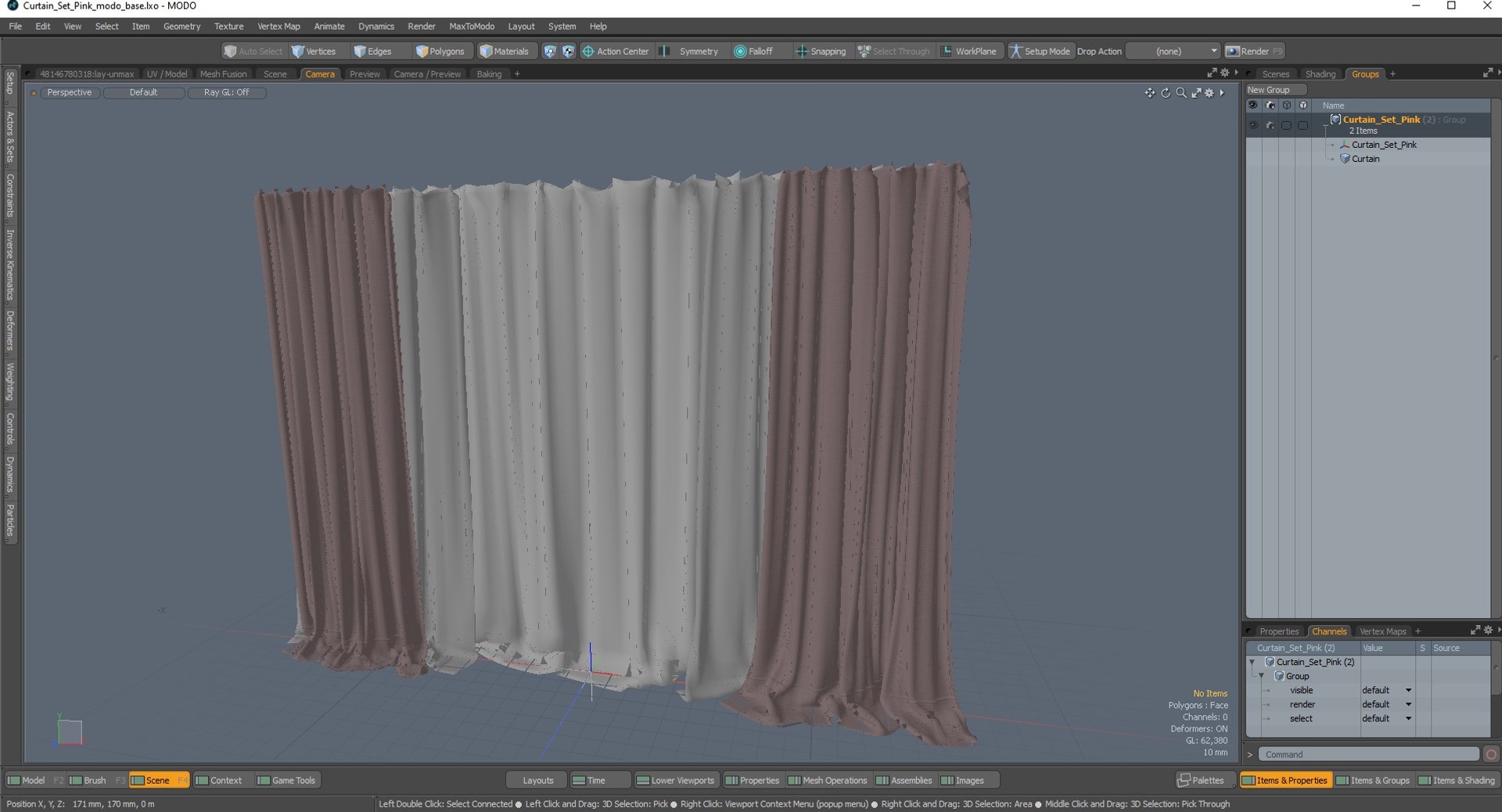This screenshot has width=1502, height=812.
Task: Open the render channel value dropdown
Action: tap(1386, 705)
